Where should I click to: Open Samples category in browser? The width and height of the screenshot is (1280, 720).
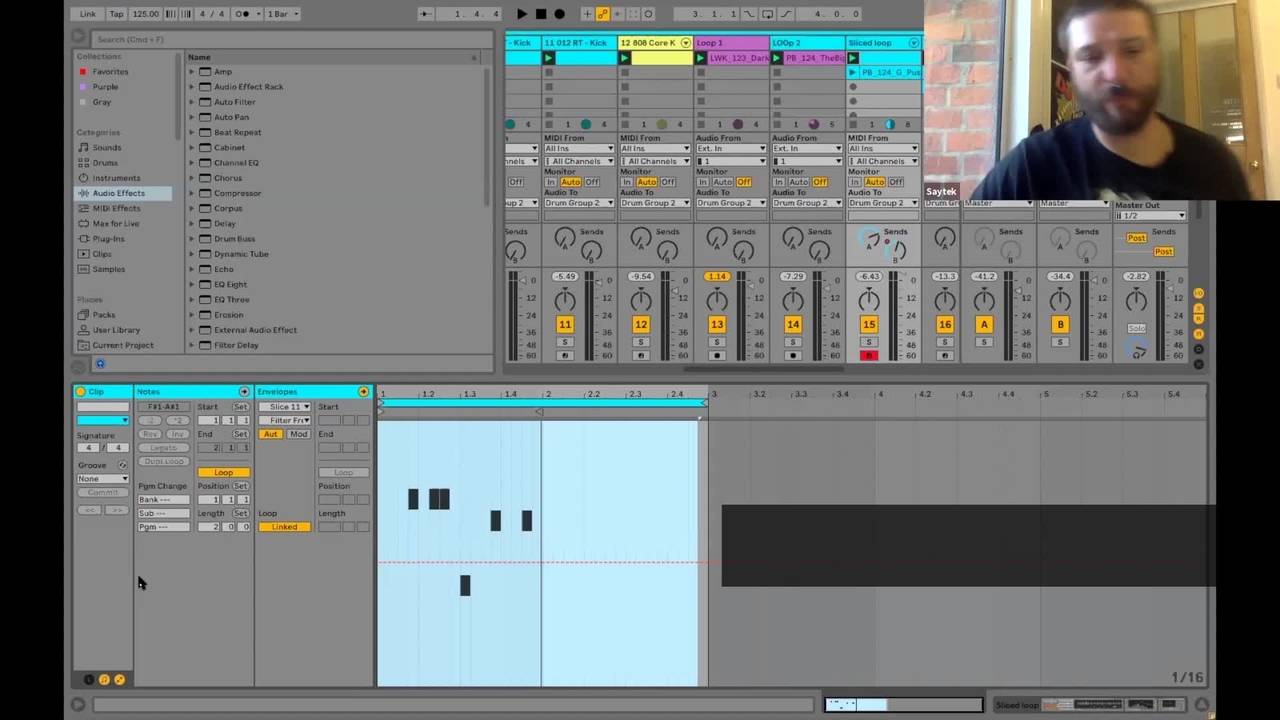(109, 269)
